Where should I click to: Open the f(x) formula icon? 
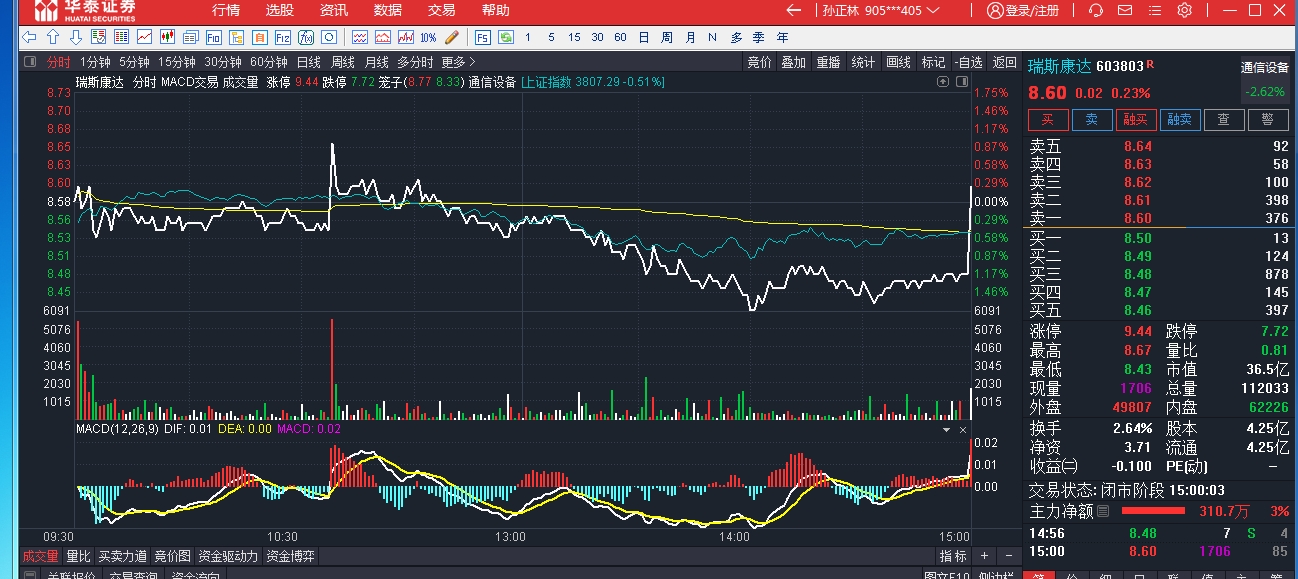(305, 37)
